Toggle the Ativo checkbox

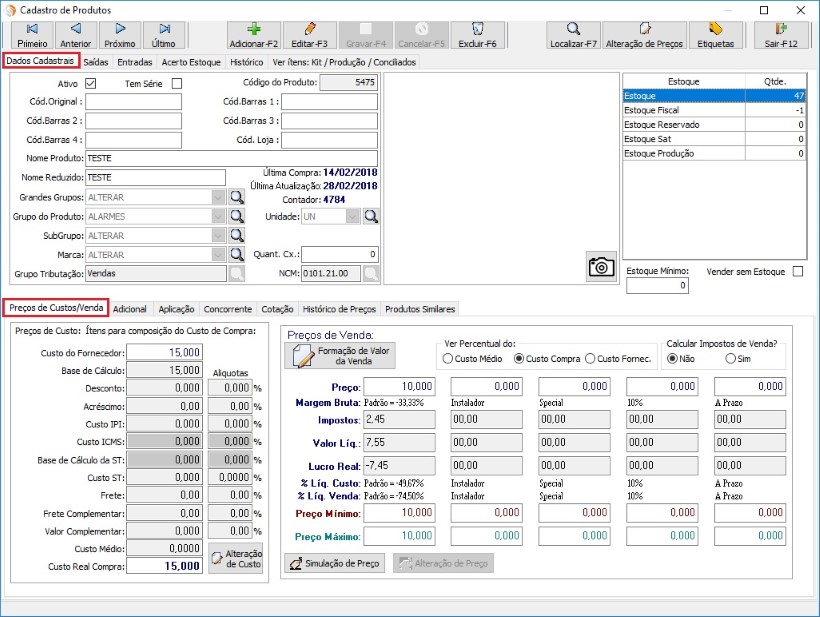click(x=91, y=84)
